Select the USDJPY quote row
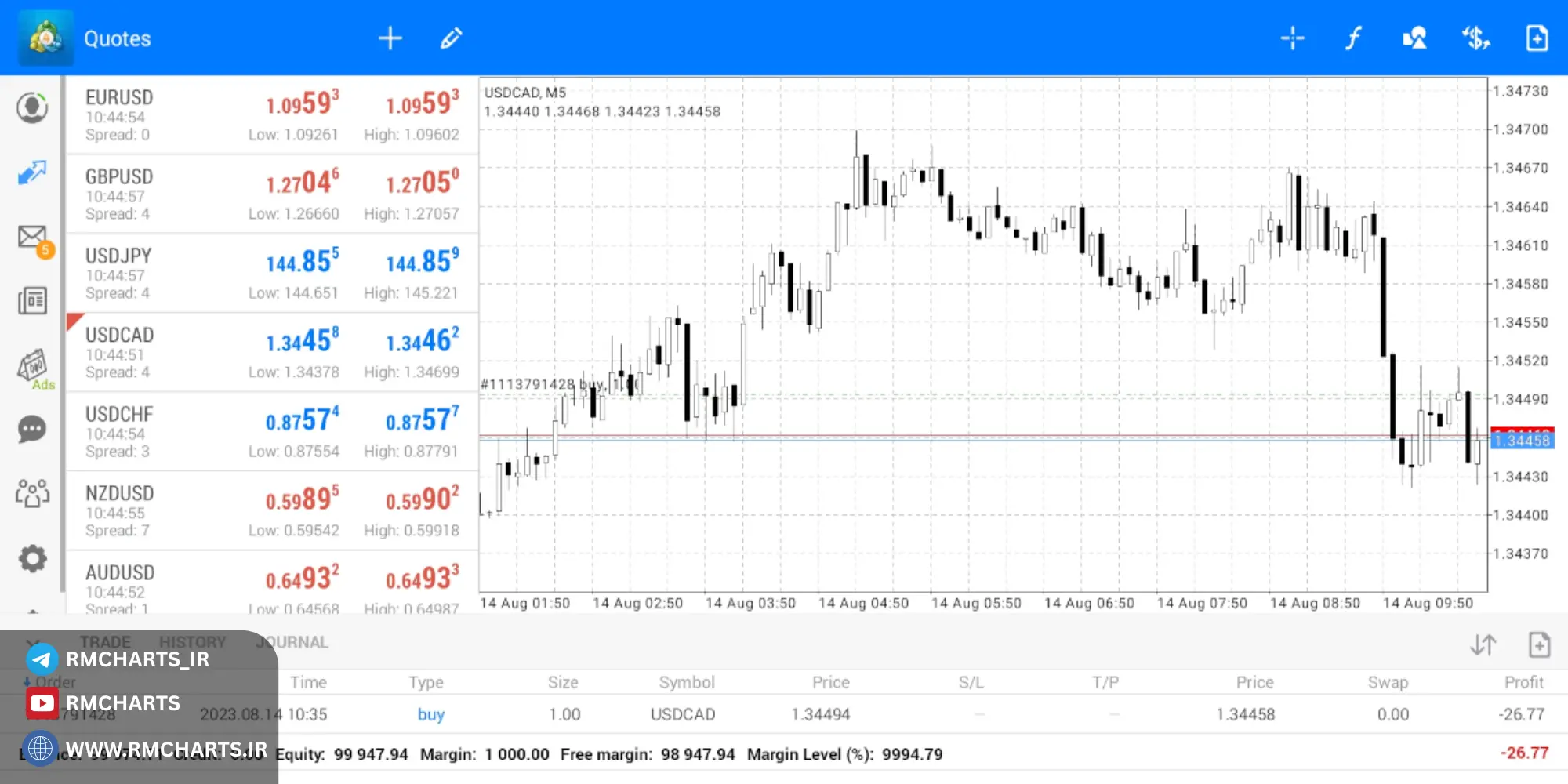Viewport: 1568px width, 784px height. pyautogui.click(x=271, y=274)
